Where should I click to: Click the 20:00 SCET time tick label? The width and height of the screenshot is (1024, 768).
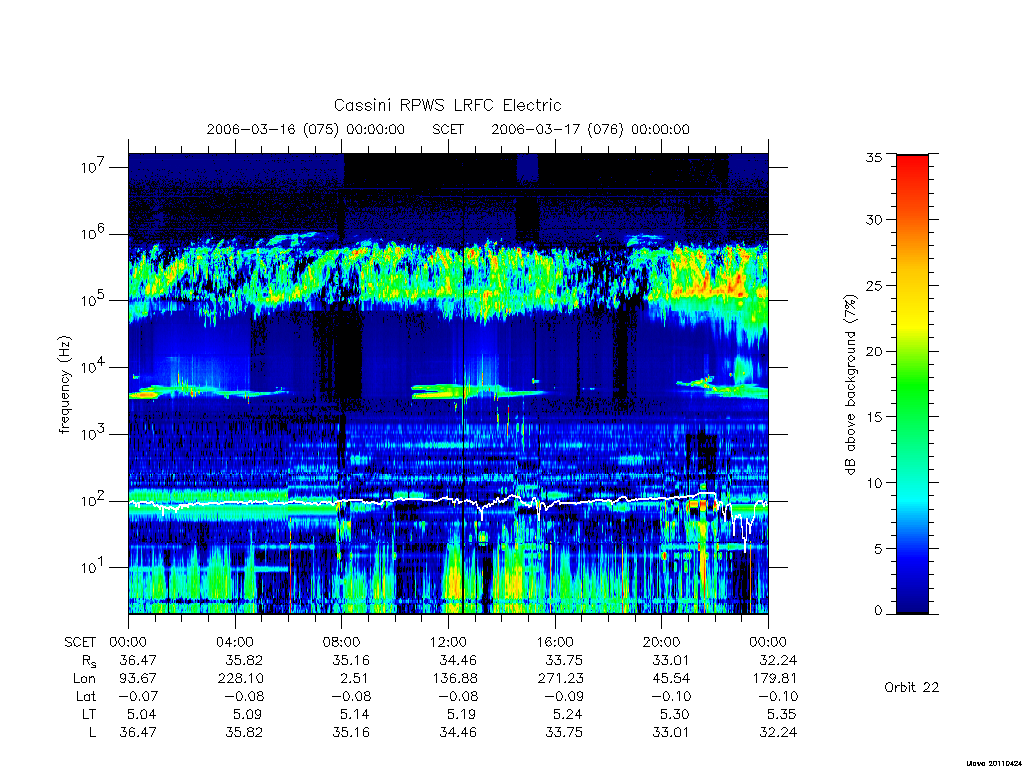click(x=661, y=643)
